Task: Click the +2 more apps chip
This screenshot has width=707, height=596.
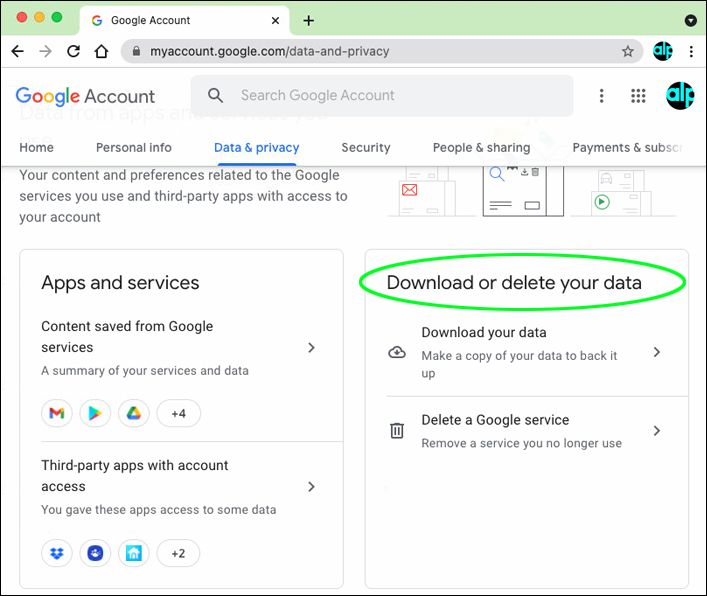Action: click(x=178, y=552)
